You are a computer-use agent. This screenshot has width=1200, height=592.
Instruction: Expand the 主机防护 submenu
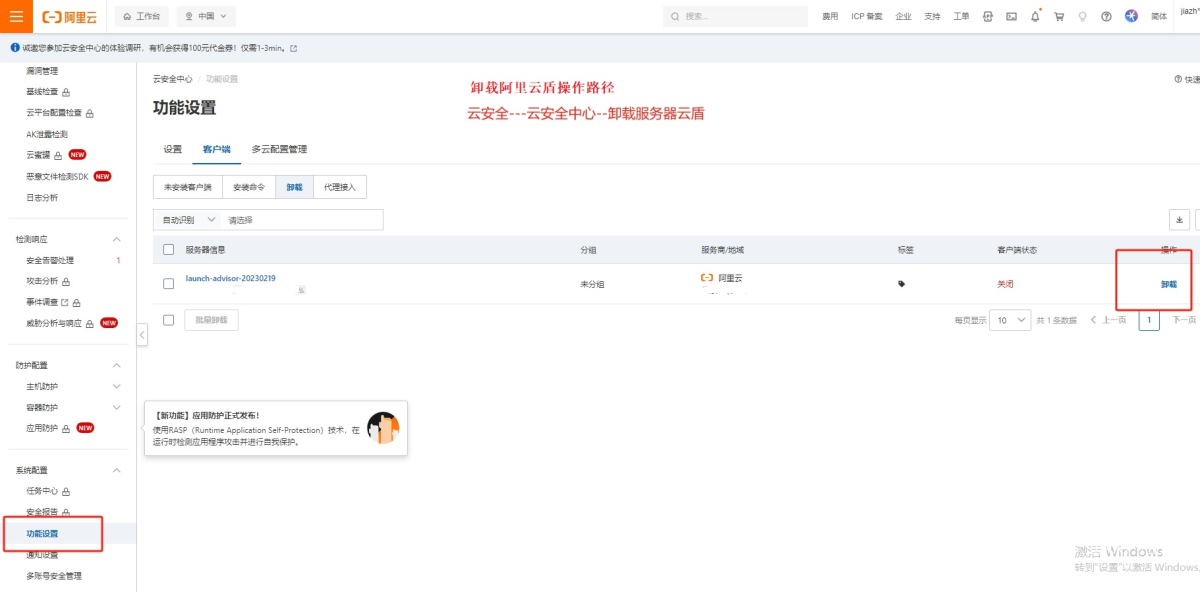(116, 386)
